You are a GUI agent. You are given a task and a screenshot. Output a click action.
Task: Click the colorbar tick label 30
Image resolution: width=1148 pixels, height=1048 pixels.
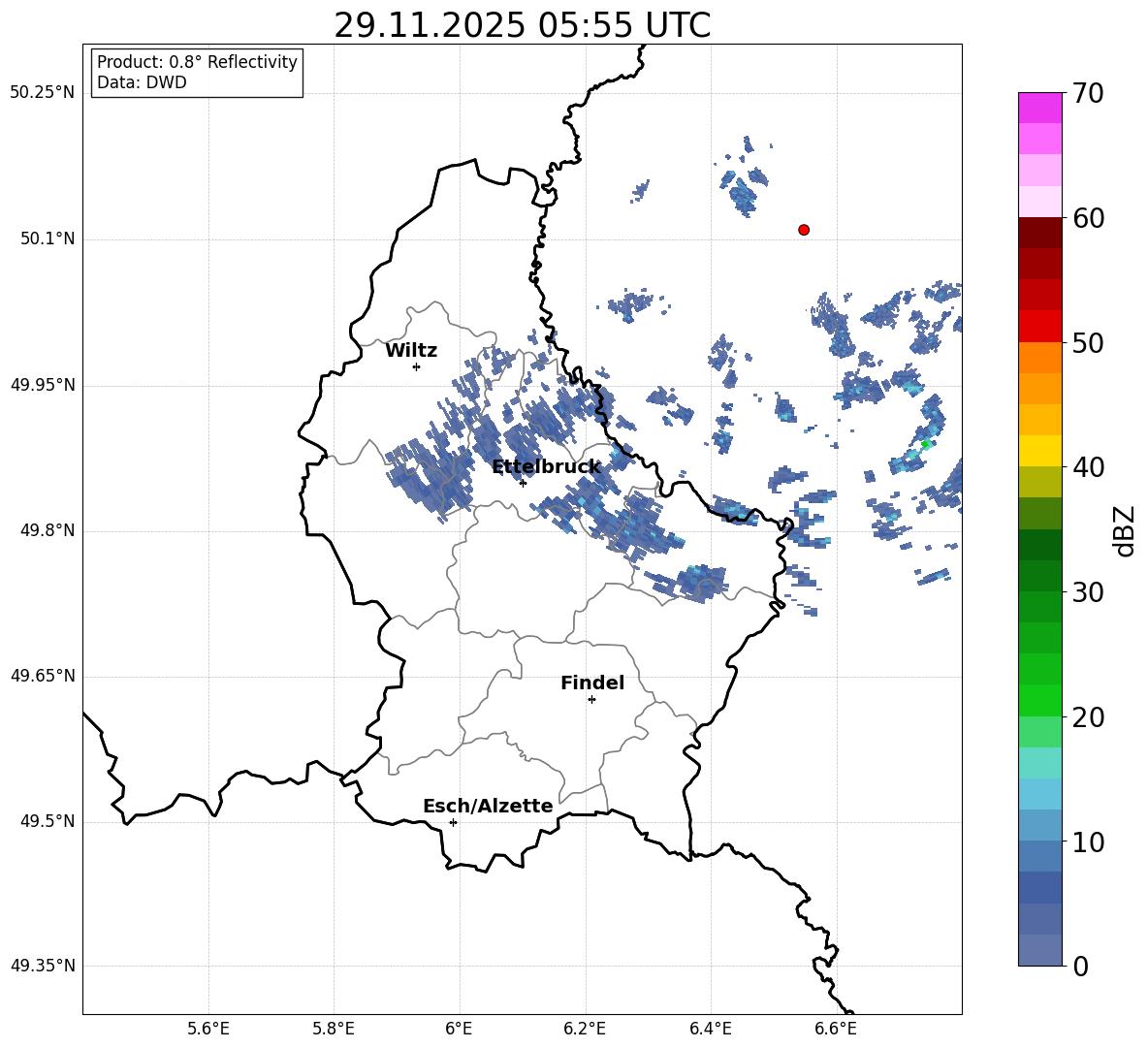pyautogui.click(x=1089, y=592)
